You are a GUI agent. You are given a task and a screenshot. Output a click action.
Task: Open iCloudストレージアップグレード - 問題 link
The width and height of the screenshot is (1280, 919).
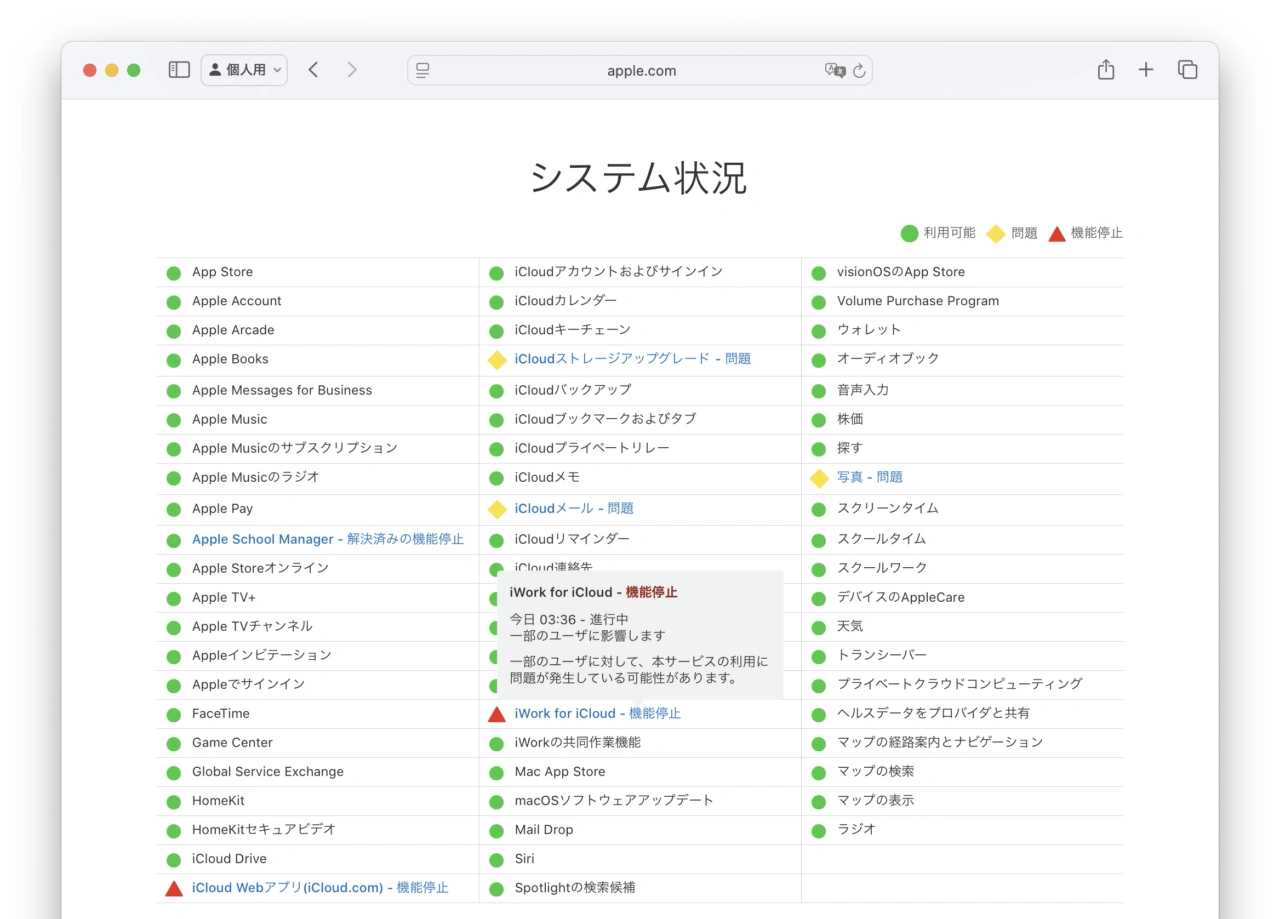click(x=632, y=359)
